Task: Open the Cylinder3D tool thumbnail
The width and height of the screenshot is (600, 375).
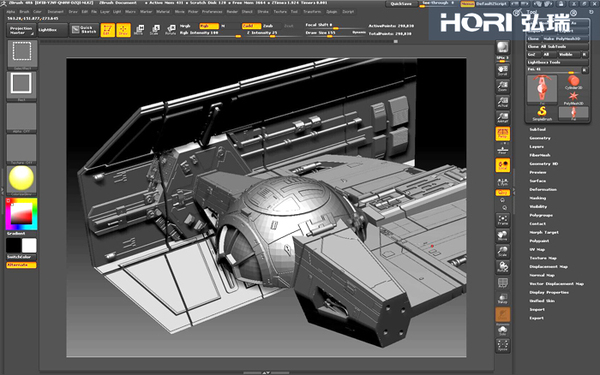Action: [x=573, y=82]
